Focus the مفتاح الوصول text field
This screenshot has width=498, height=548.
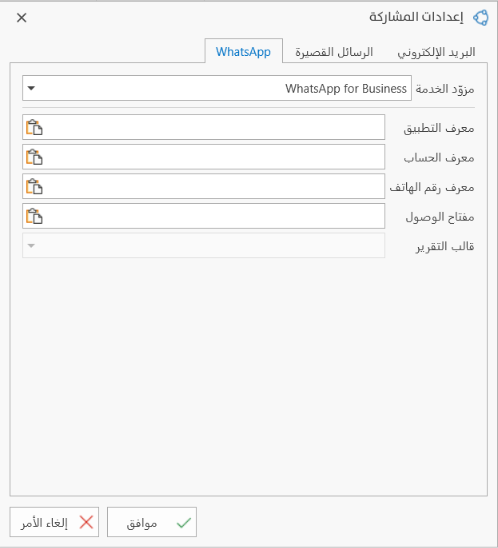point(204,216)
